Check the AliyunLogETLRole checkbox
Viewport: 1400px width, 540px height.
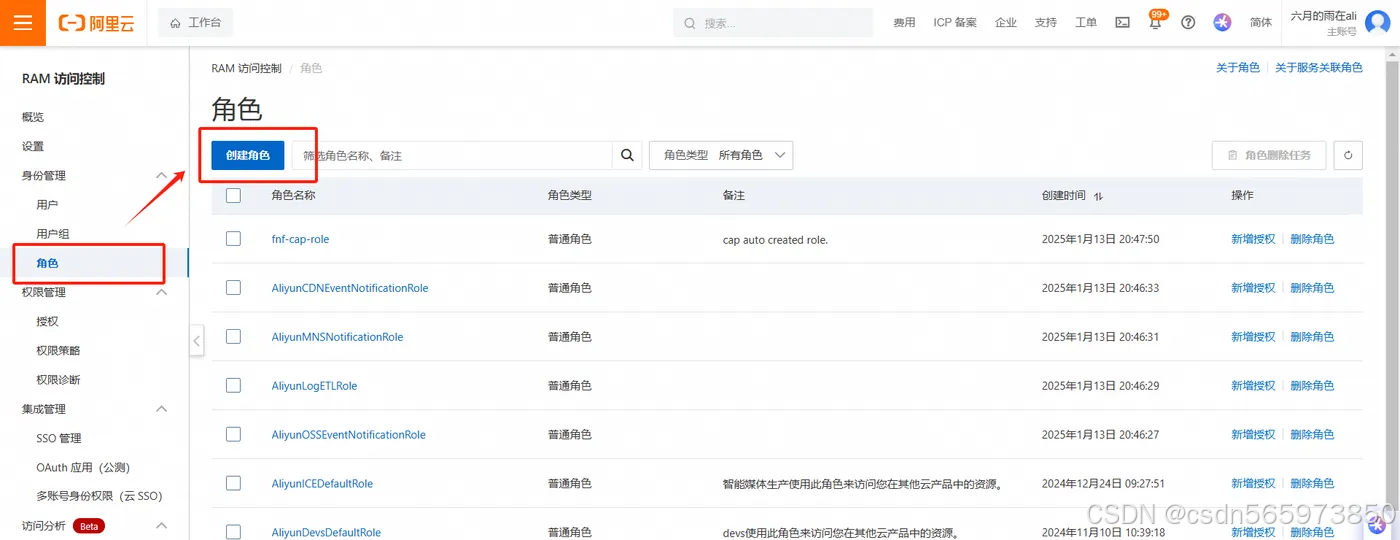click(x=233, y=385)
